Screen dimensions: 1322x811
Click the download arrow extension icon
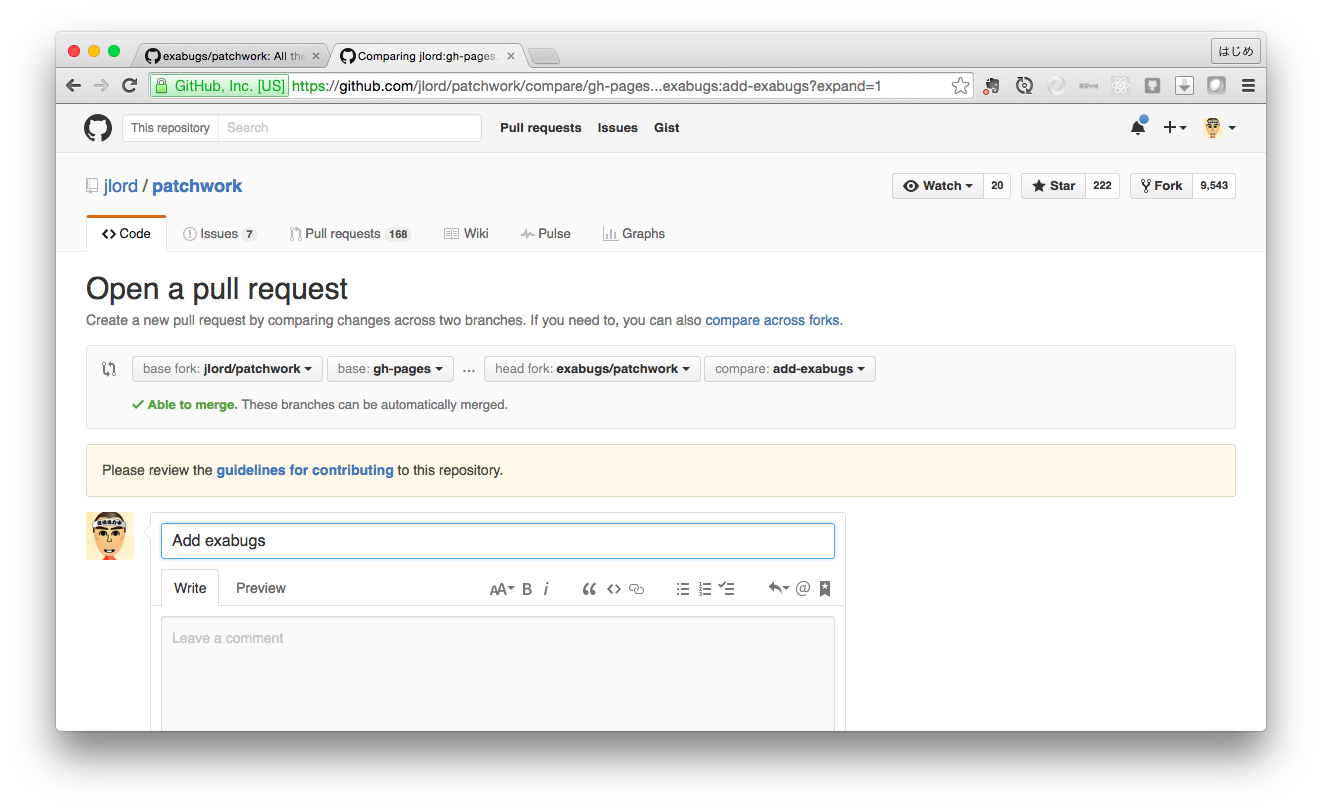(1184, 86)
